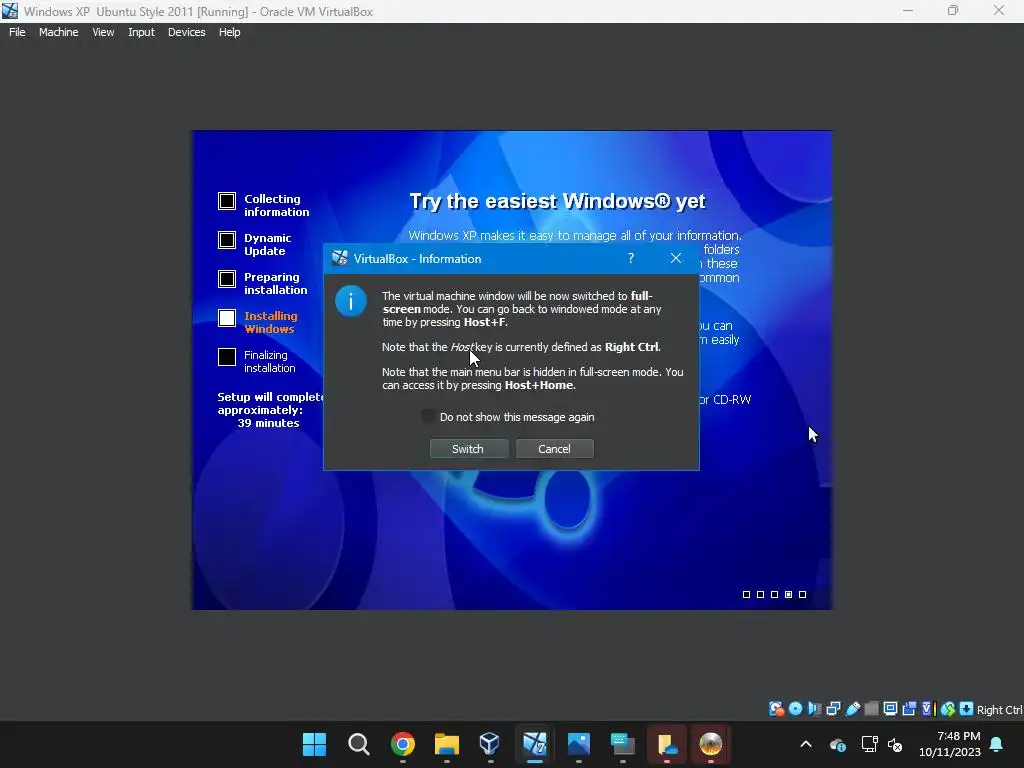The height and width of the screenshot is (768, 1024).
Task: Click the Dynamic Update step text
Action: (268, 244)
